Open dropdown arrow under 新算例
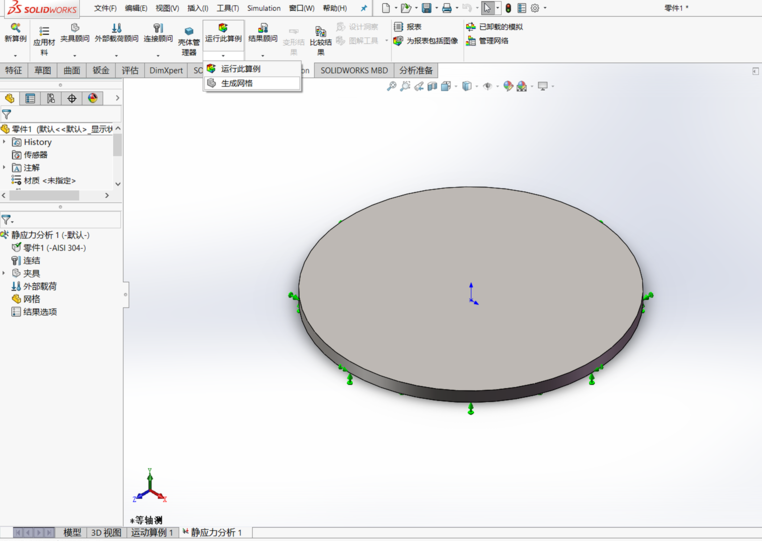 coord(16,55)
